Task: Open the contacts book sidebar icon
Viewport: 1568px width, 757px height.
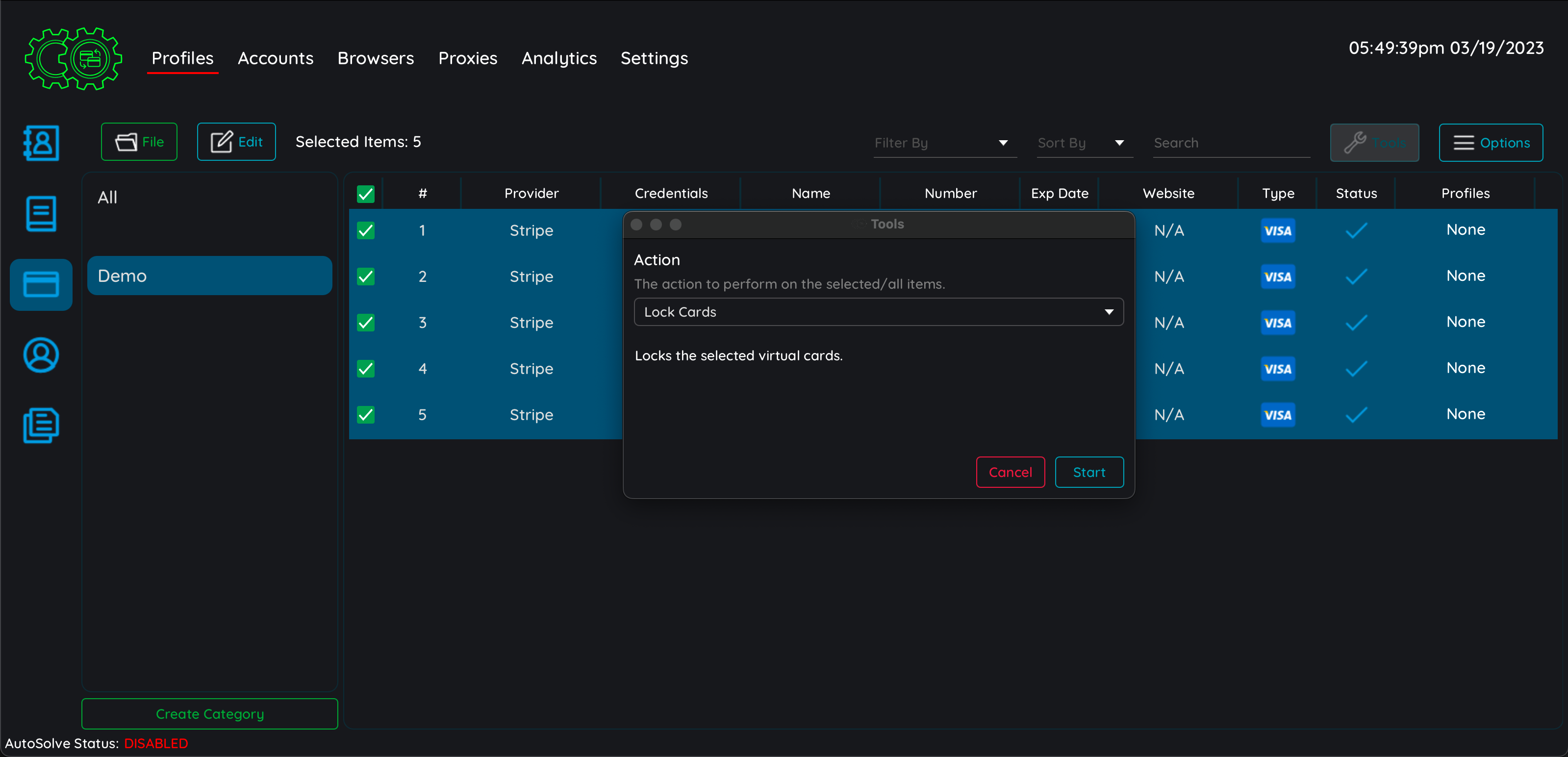Action: [41, 143]
